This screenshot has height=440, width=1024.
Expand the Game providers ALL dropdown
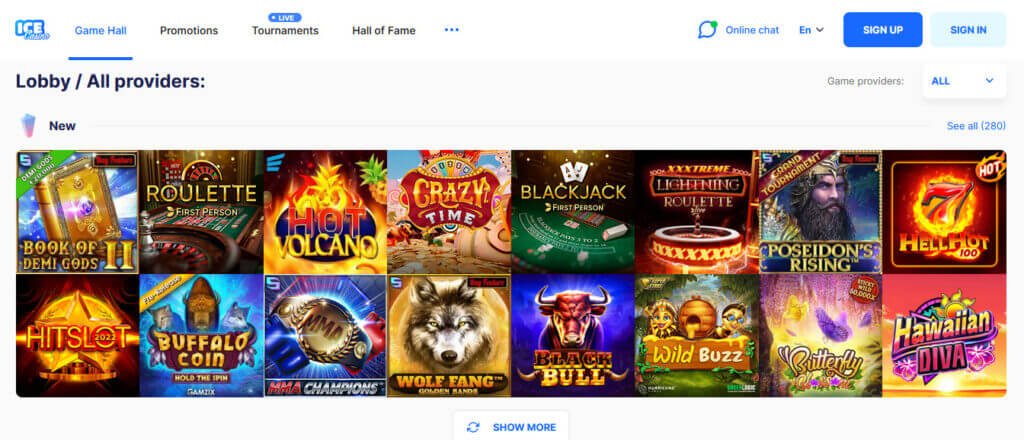(x=964, y=81)
